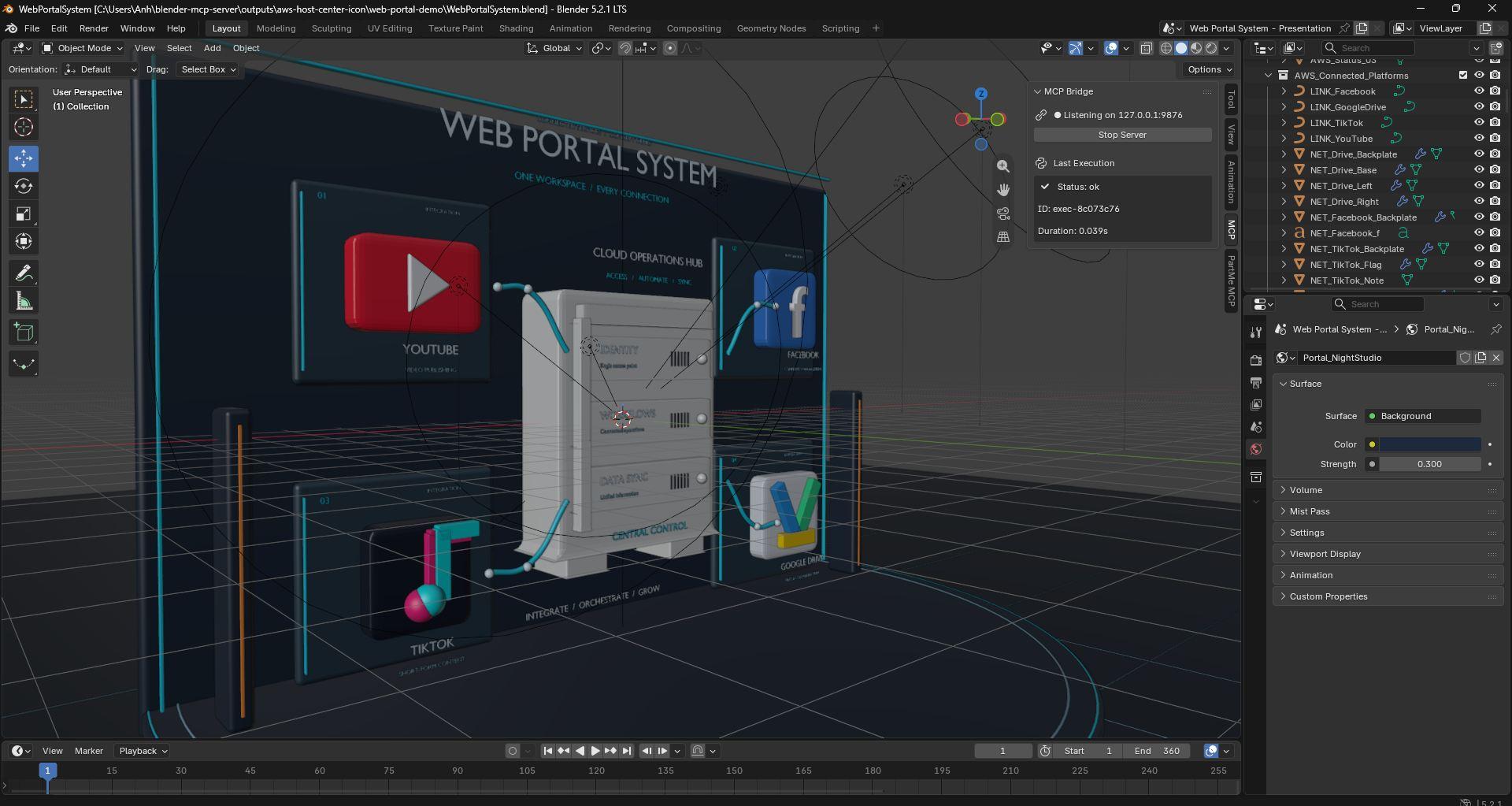Select the Transform tool
The image size is (1512, 806).
pos(24,241)
